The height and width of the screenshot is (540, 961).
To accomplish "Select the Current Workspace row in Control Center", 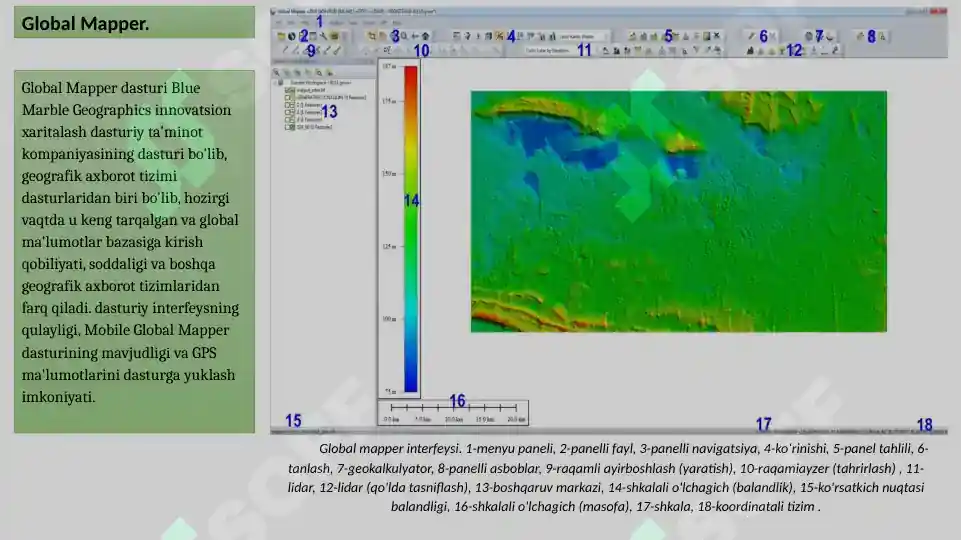I will tap(319, 83).
